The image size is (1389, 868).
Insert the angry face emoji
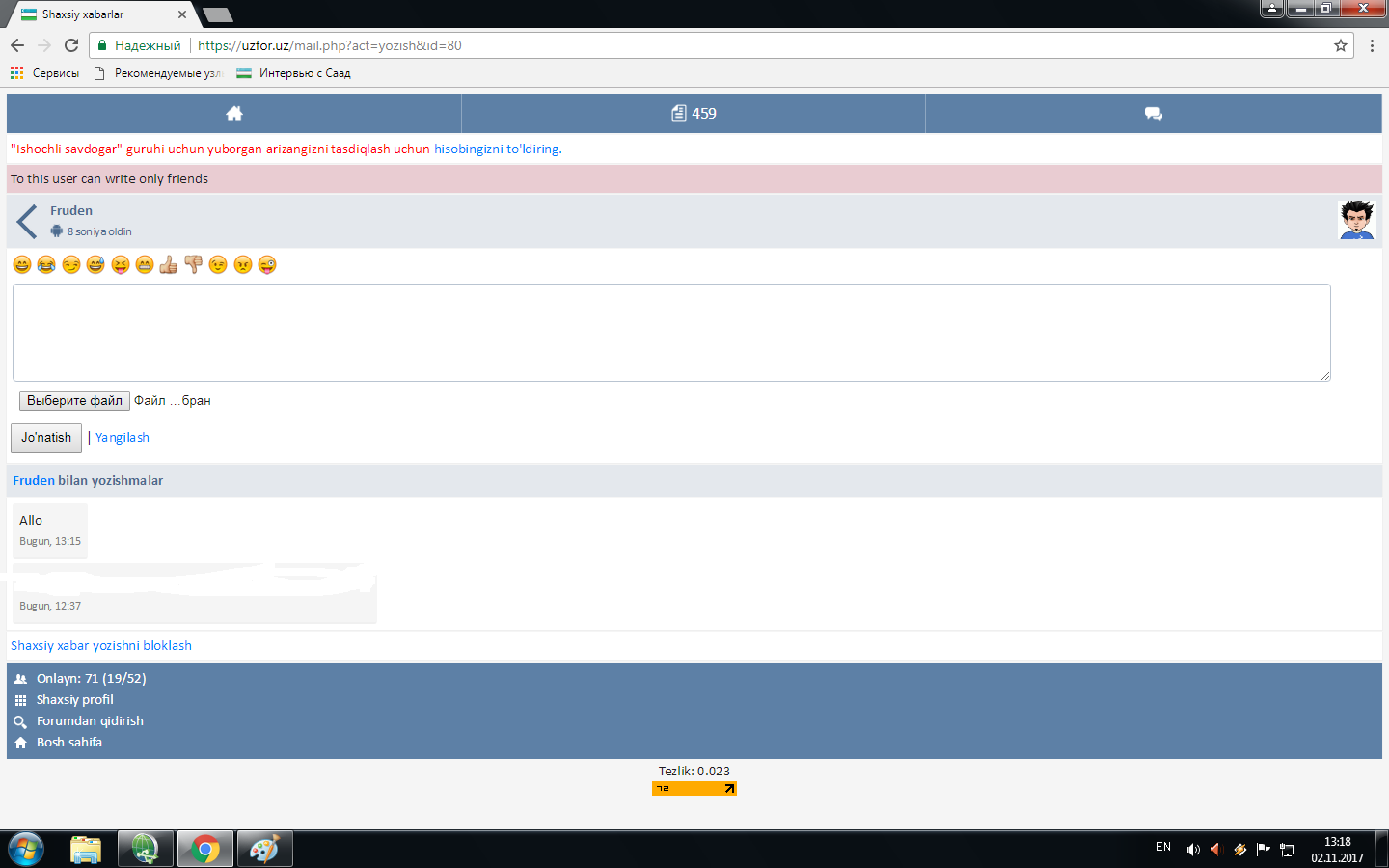tap(242, 265)
